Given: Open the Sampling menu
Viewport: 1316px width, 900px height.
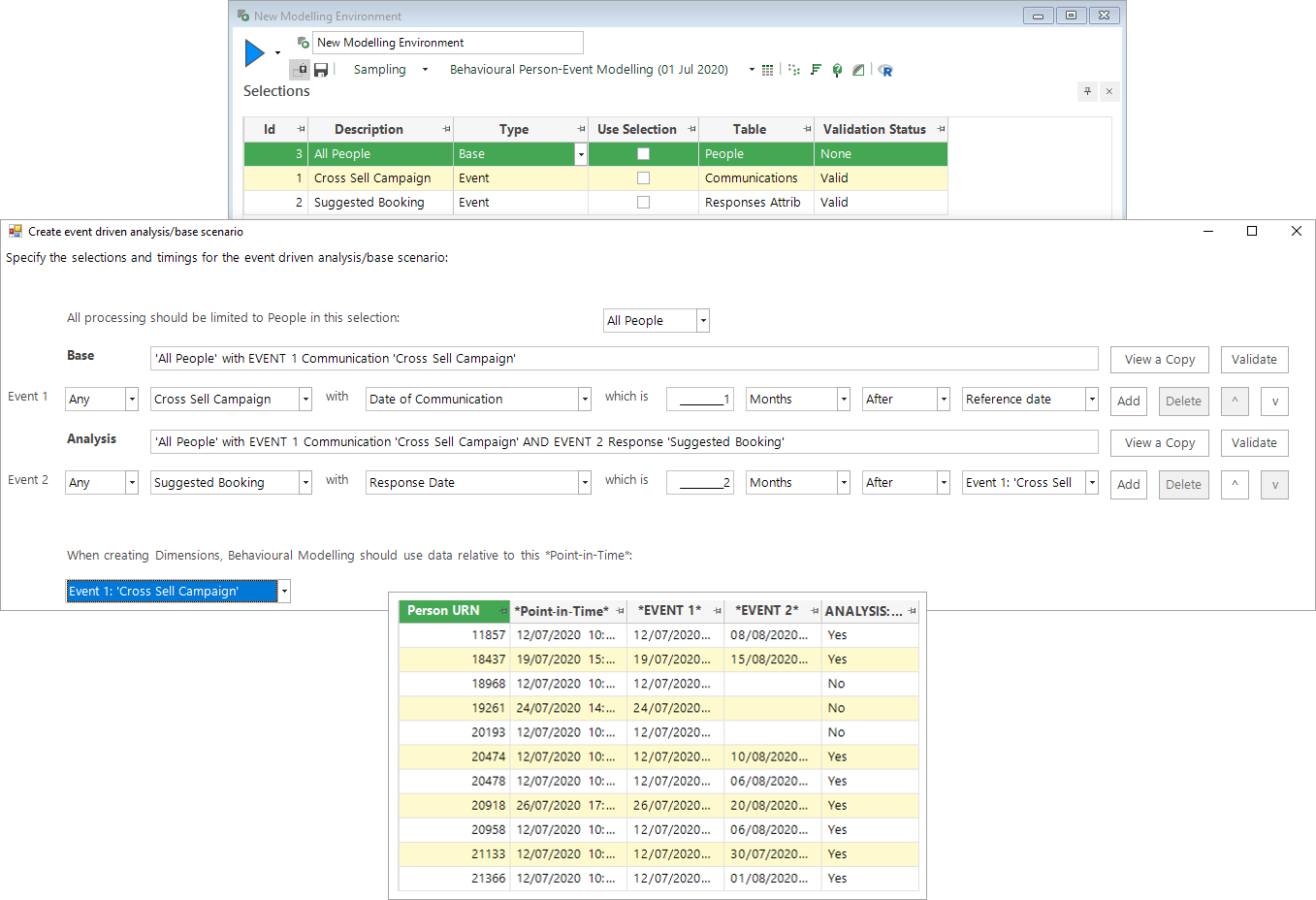Looking at the screenshot, I should 390,70.
